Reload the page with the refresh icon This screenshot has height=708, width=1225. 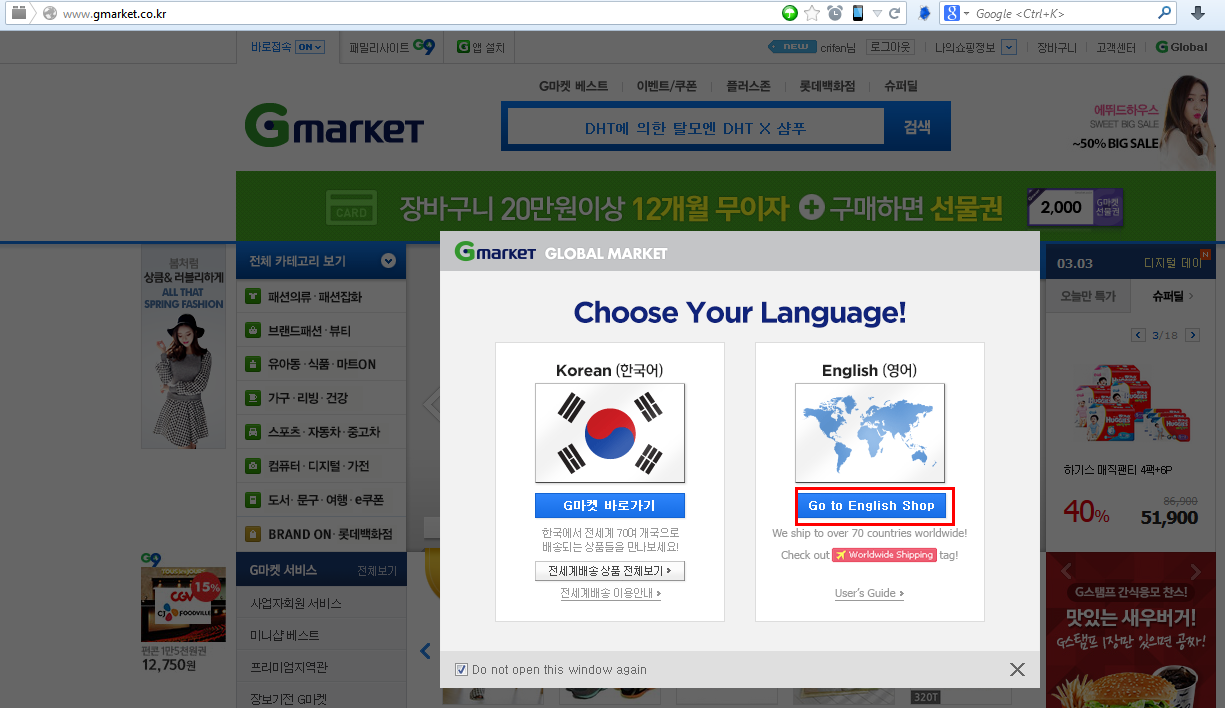pyautogui.click(x=895, y=13)
